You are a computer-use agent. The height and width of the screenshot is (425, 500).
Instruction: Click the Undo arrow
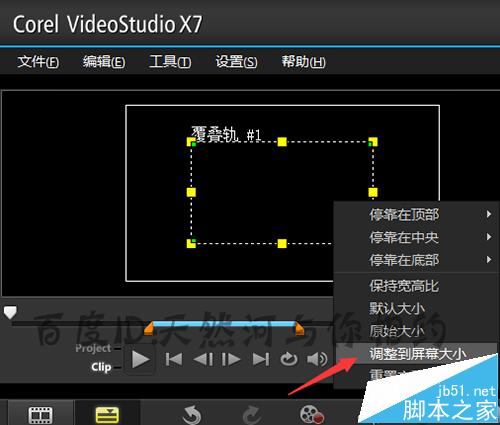(x=192, y=415)
